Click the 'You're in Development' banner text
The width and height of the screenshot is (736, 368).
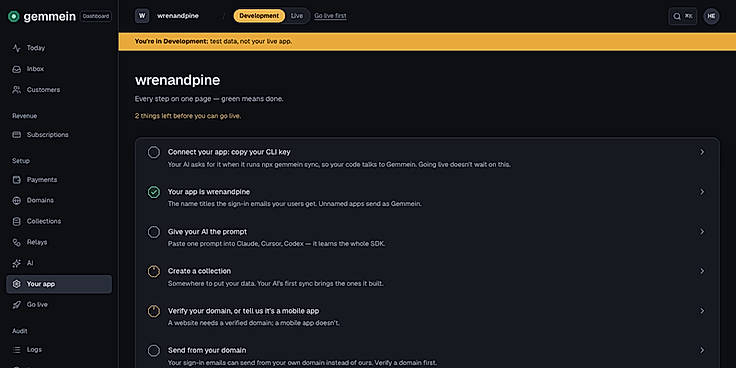(x=213, y=41)
